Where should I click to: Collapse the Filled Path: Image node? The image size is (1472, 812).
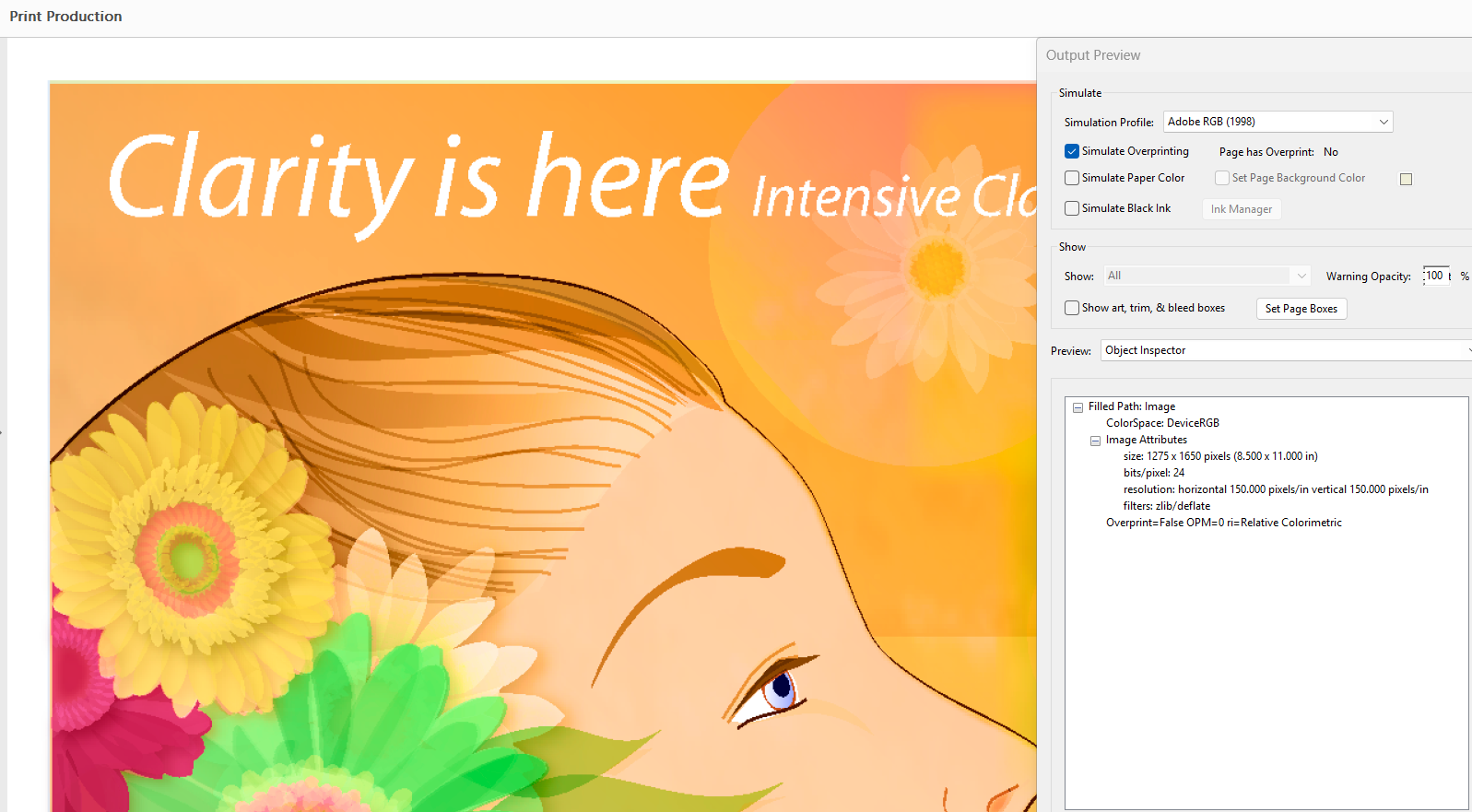[x=1078, y=407]
